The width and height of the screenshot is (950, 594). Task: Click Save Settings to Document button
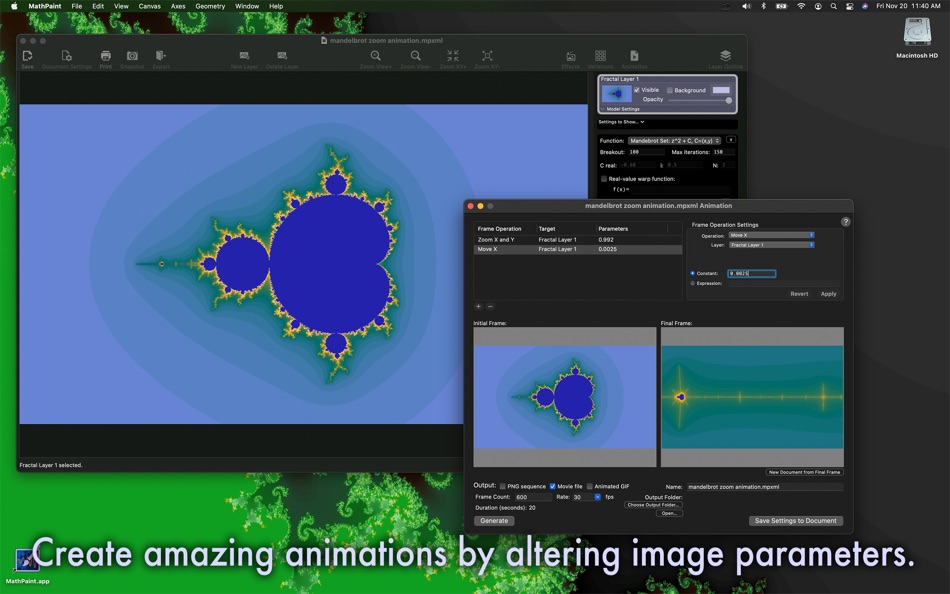(x=796, y=521)
